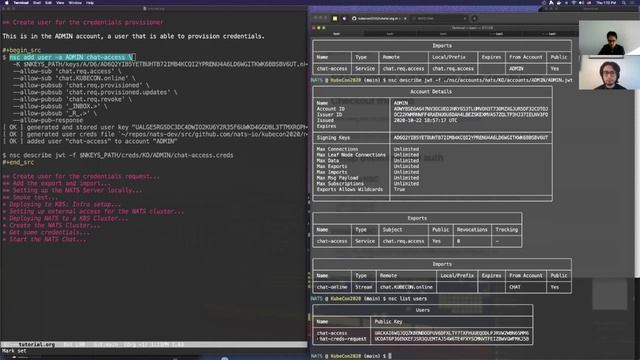Open the Help menu
This screenshot has width=640, height=360.
[90, 2]
